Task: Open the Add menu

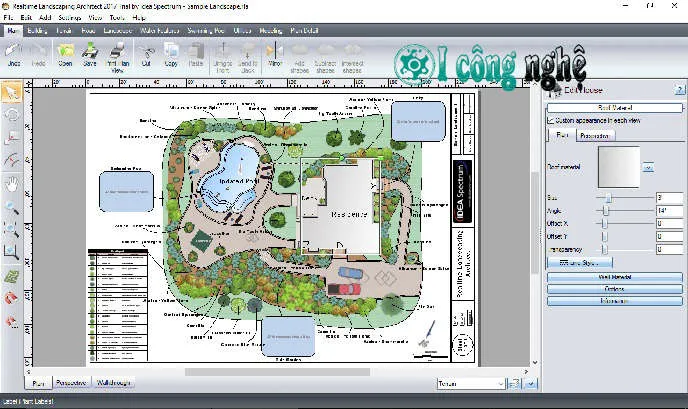Action: [45, 18]
